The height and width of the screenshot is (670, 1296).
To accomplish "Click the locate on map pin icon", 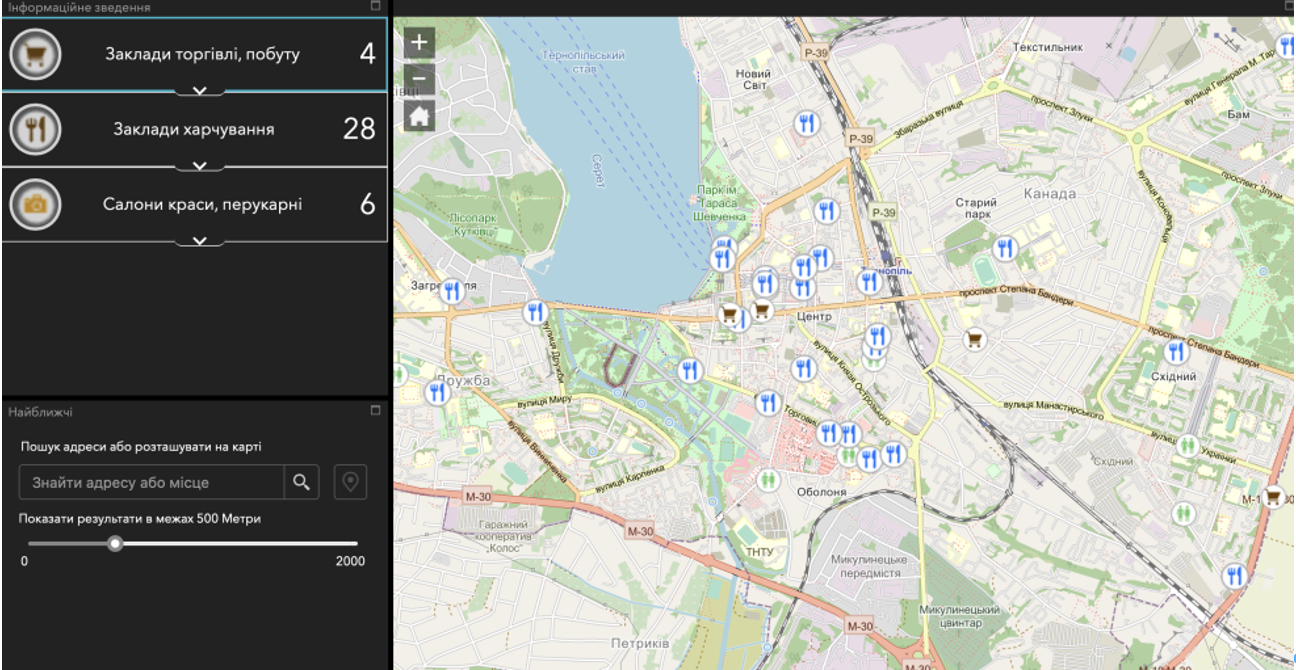I will point(350,482).
